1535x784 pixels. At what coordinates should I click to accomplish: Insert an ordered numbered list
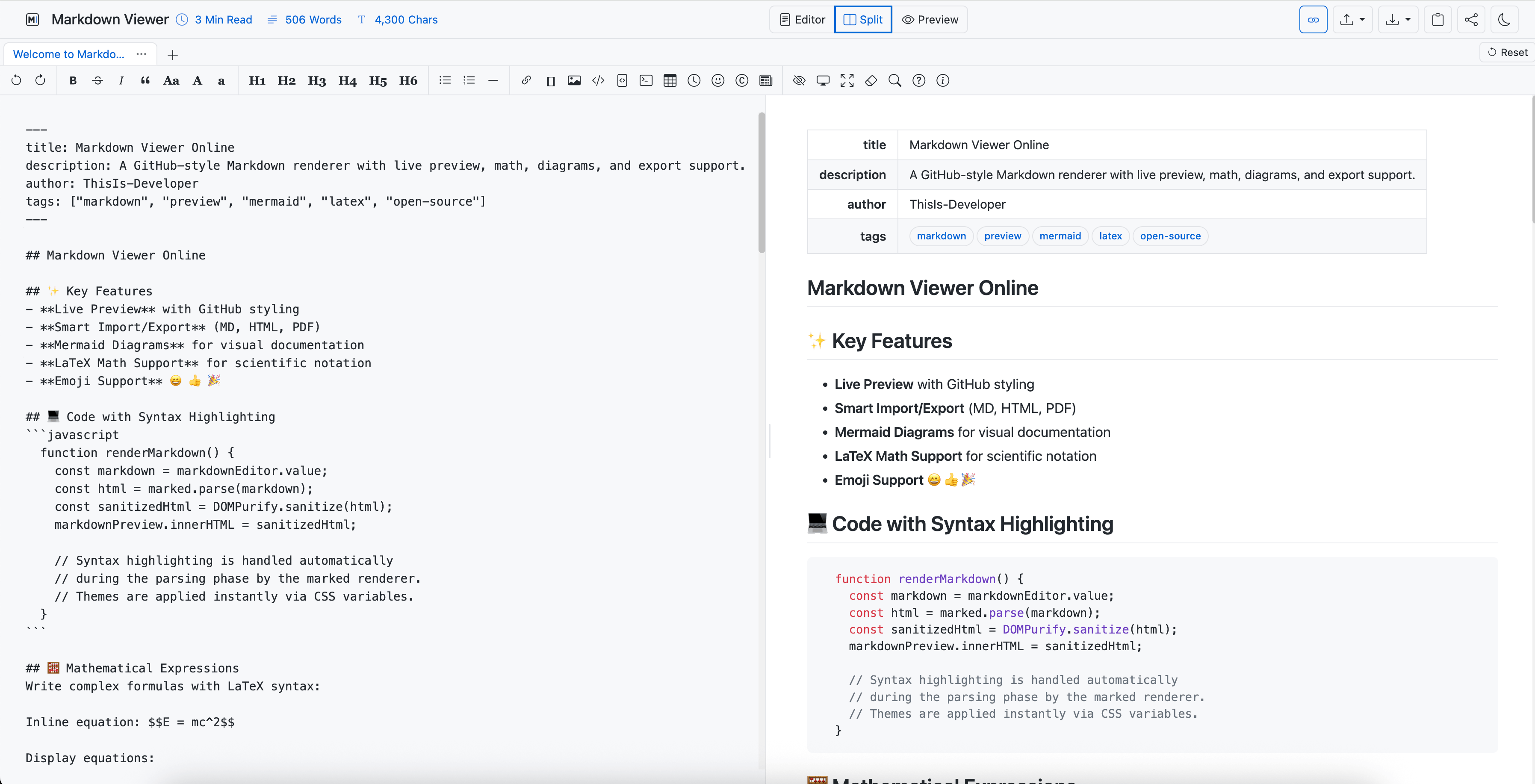(469, 80)
